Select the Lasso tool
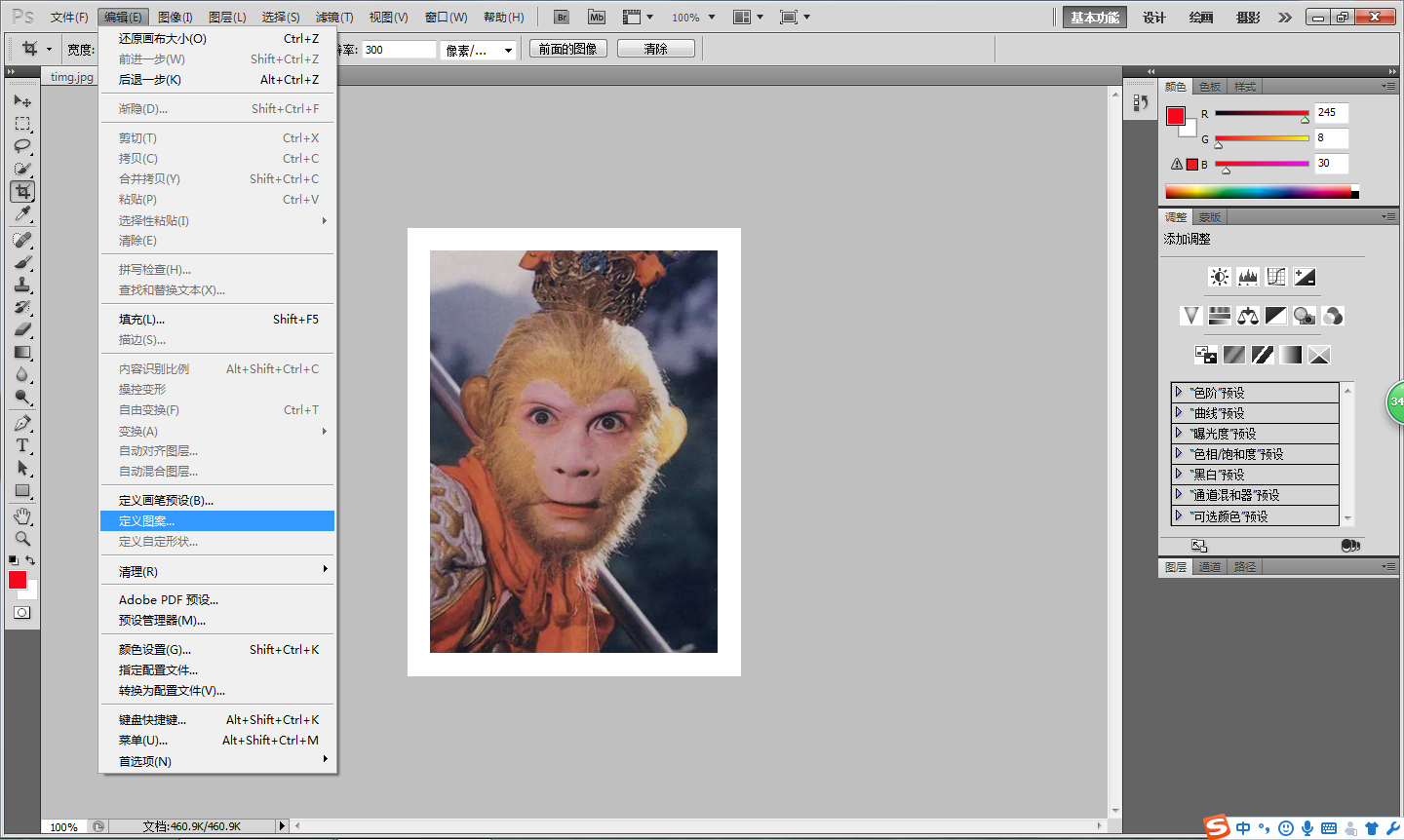Image resolution: width=1404 pixels, height=840 pixels. coord(22,146)
